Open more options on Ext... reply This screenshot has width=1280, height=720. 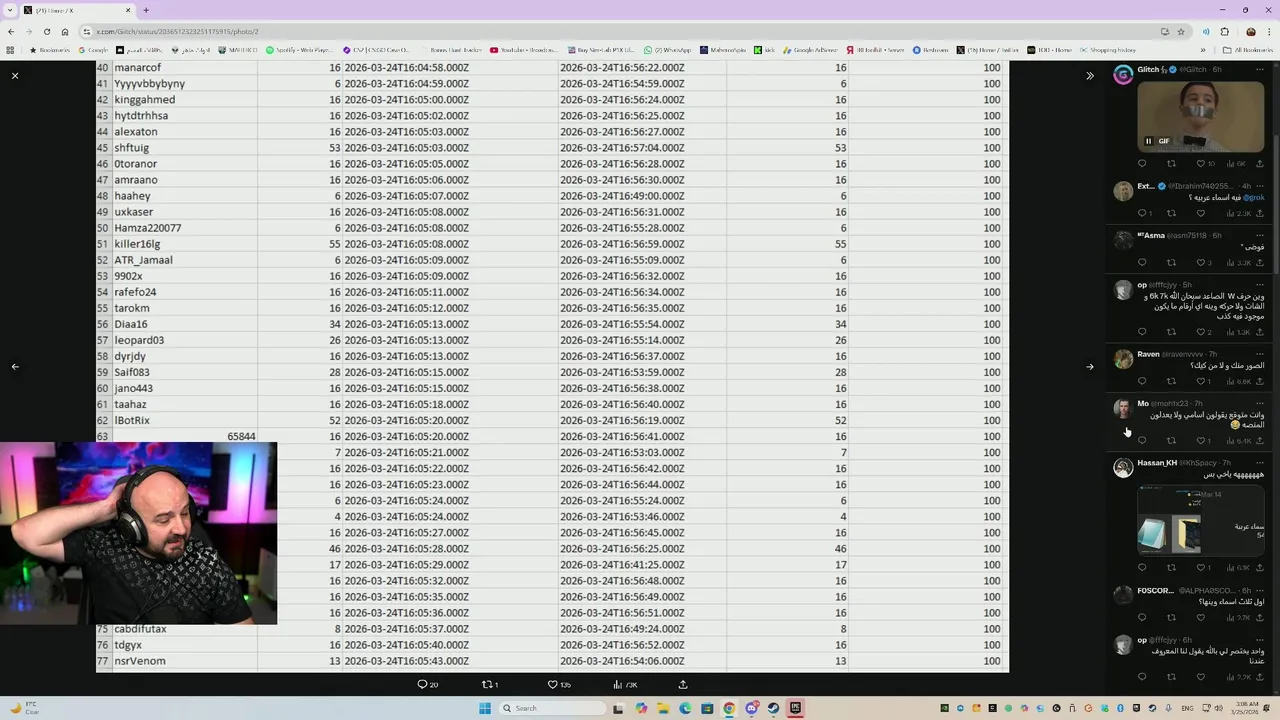pyautogui.click(x=1260, y=186)
